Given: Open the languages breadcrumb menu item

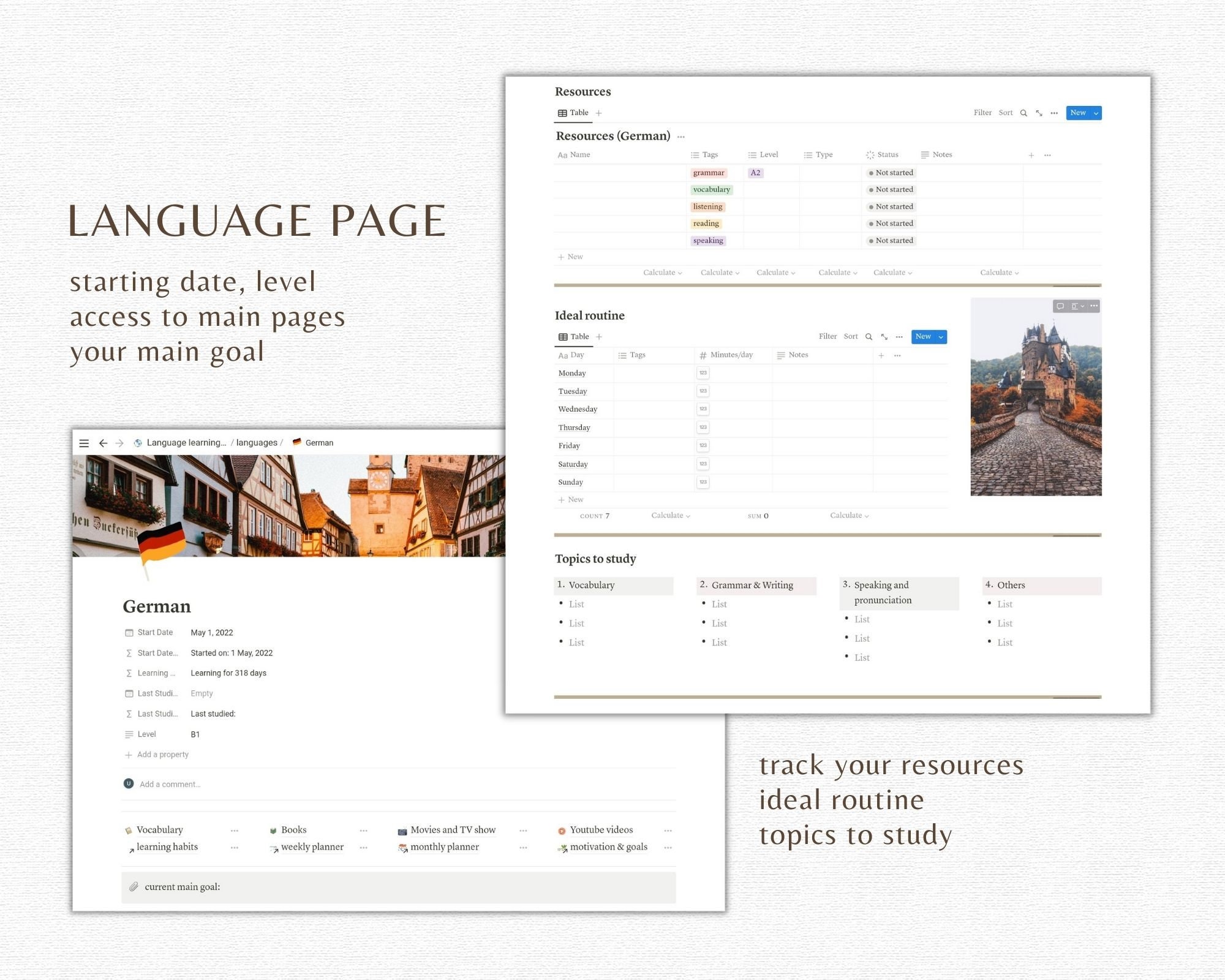Looking at the screenshot, I should coord(257,442).
